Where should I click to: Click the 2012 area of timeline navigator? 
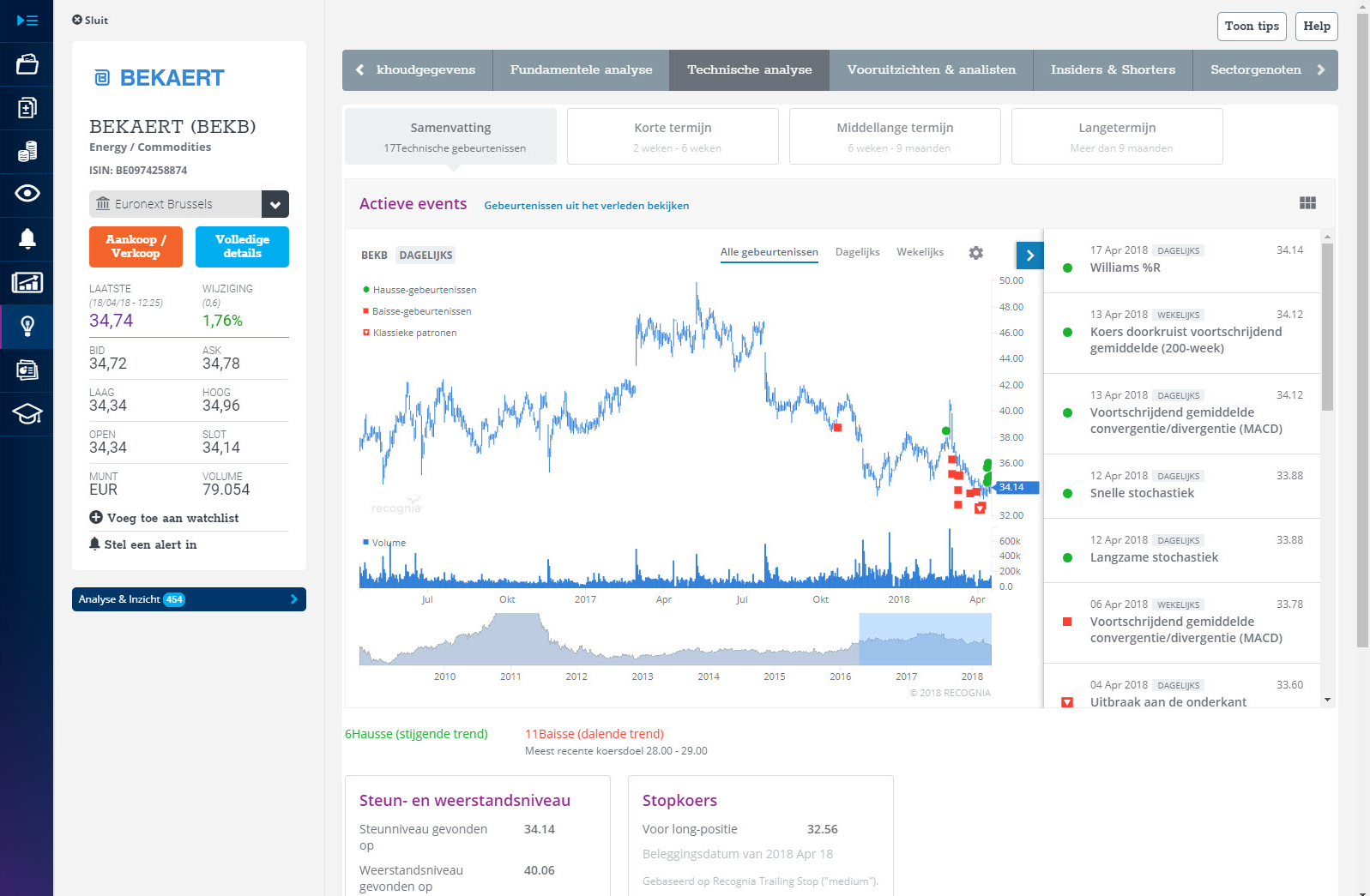click(x=576, y=650)
